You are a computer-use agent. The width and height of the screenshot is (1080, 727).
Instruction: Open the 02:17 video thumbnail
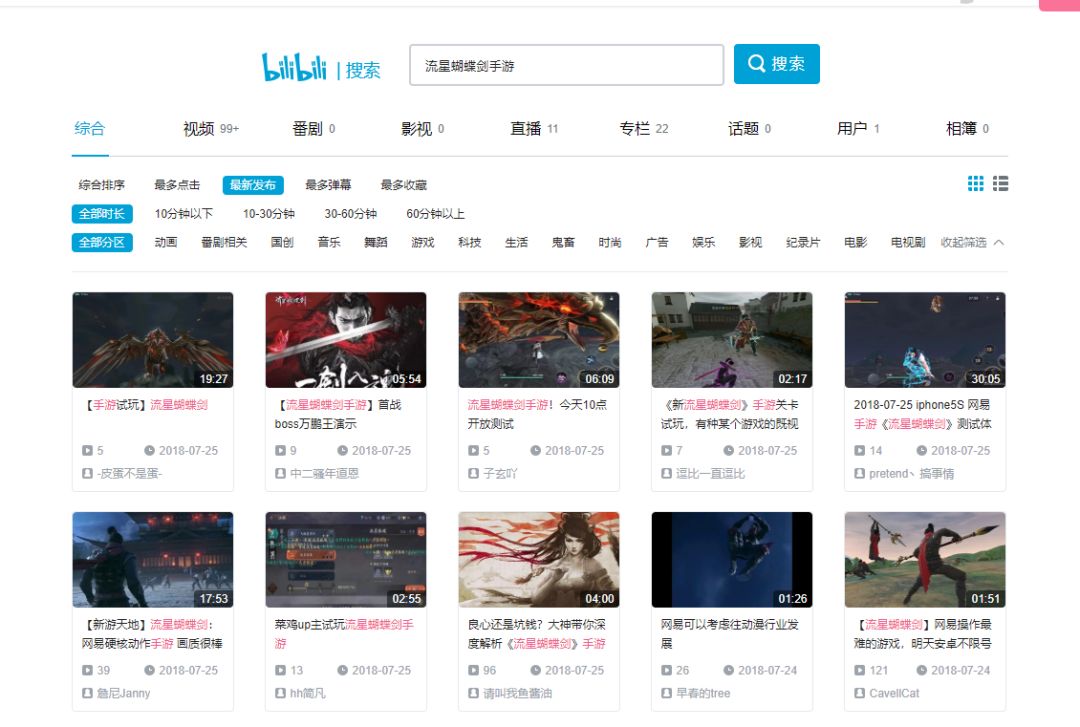[x=732, y=340]
